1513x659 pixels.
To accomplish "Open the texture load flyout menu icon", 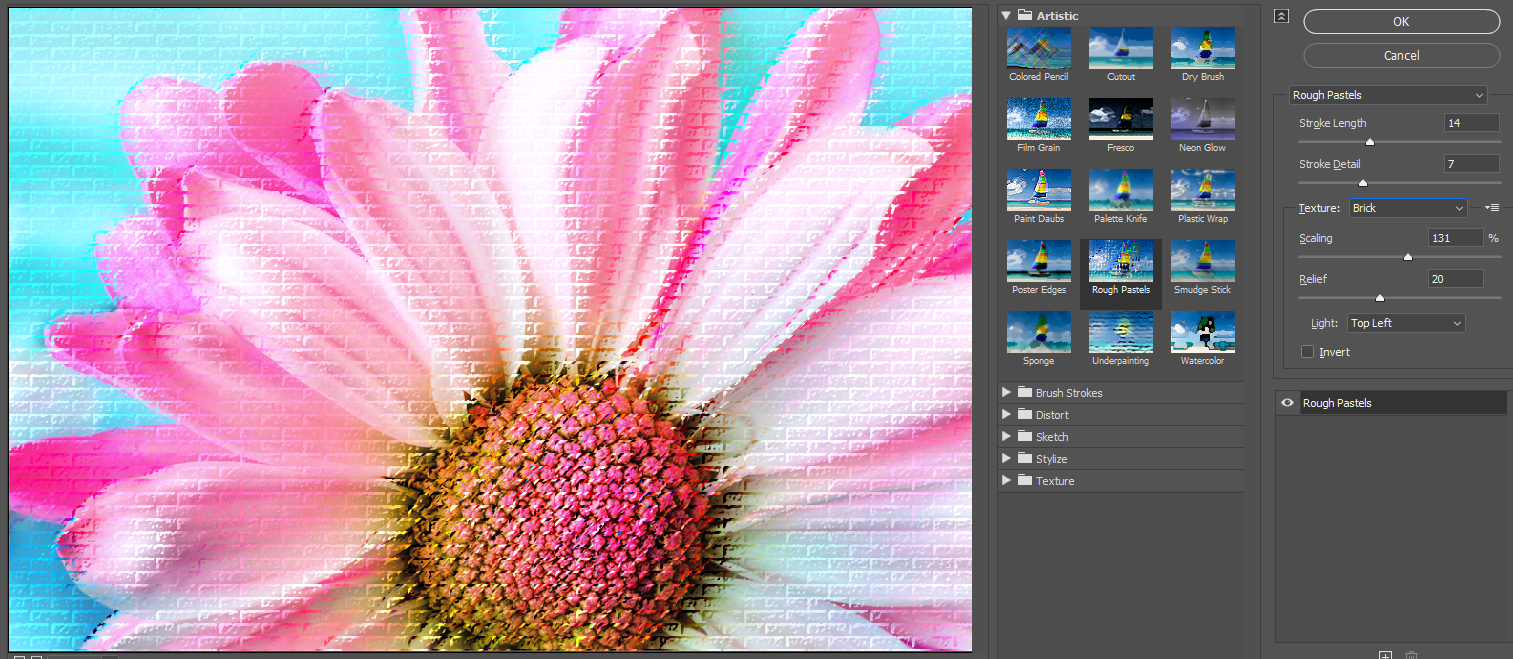I will point(1492,207).
